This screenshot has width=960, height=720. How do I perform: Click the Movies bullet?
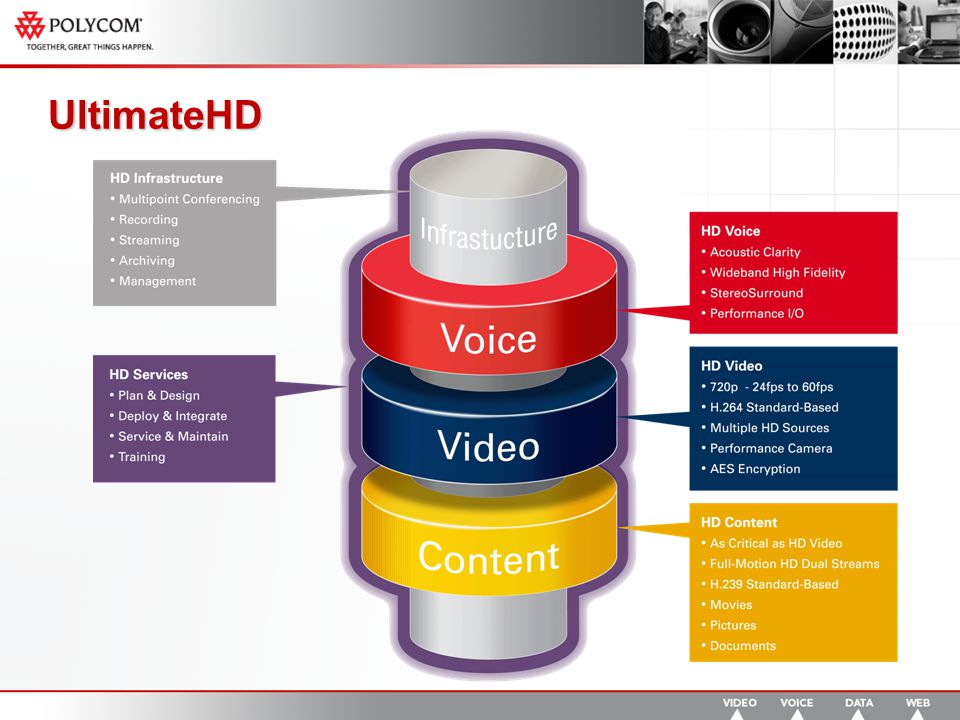727,605
